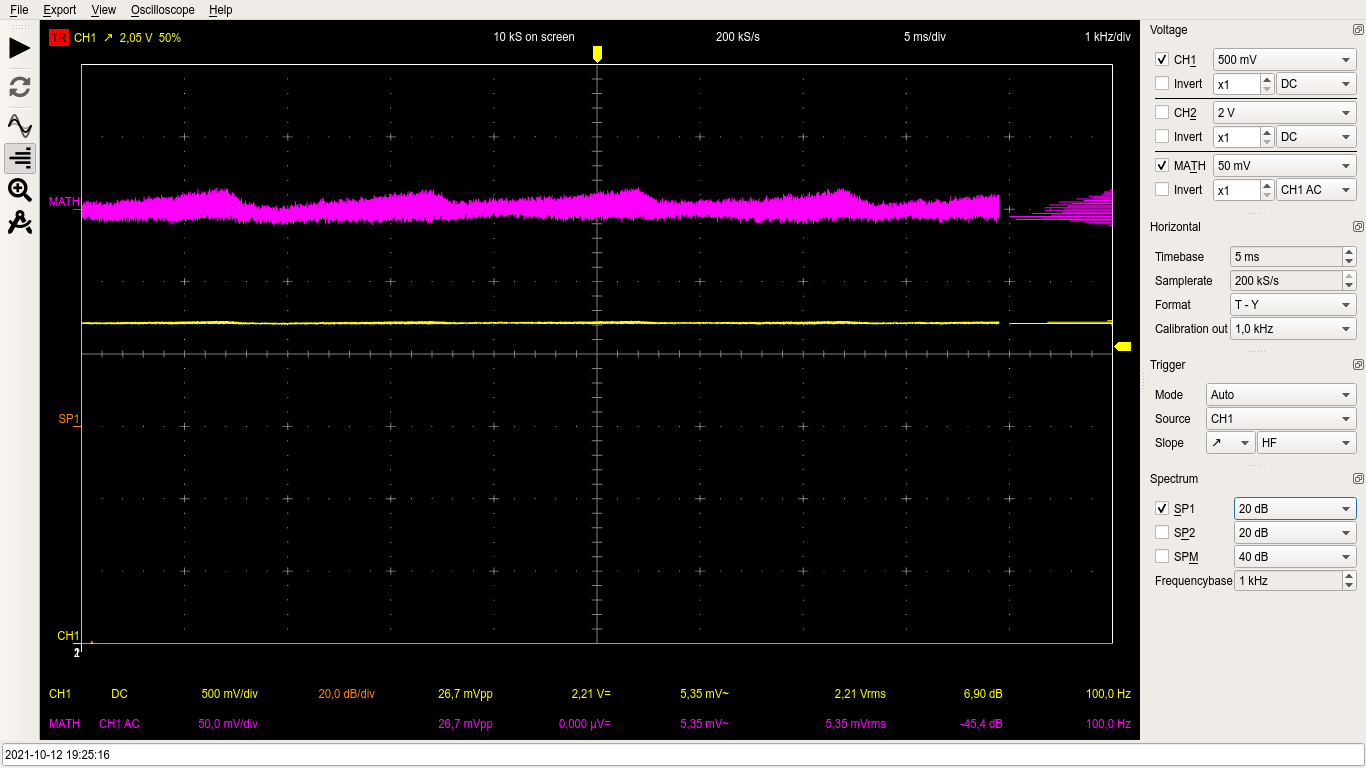Image resolution: width=1366 pixels, height=768 pixels.
Task: Click the CH2 probe x1 stepper
Action: pyautogui.click(x=1267, y=137)
